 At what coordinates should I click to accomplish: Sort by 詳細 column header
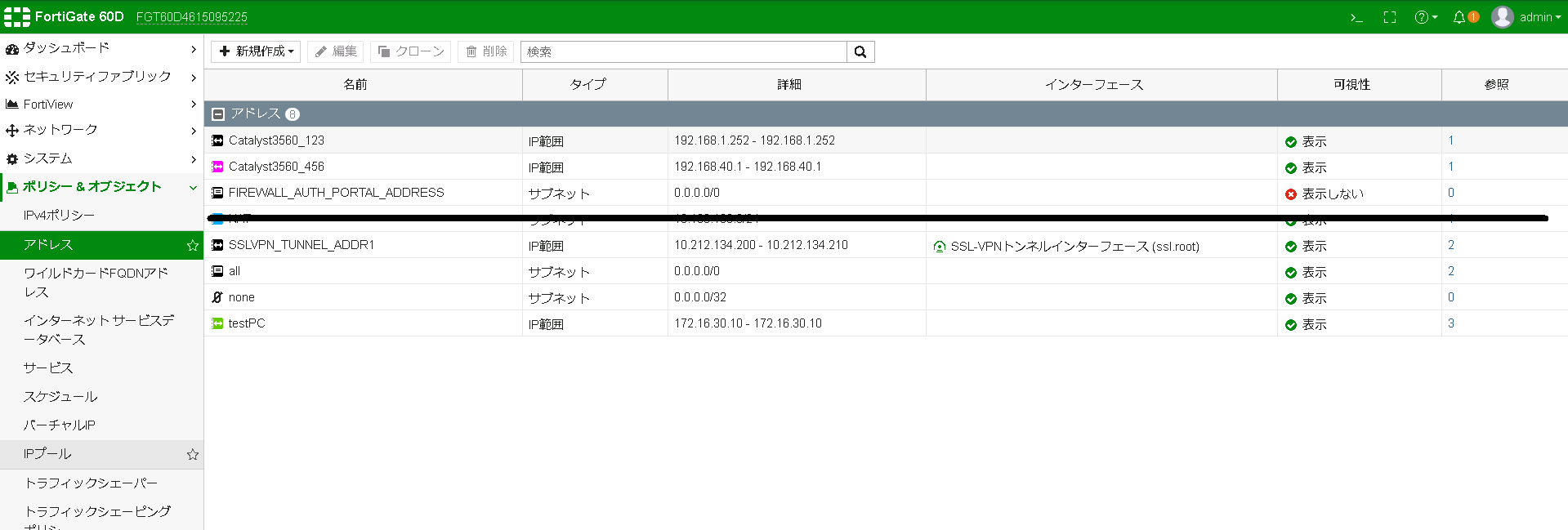click(x=797, y=85)
